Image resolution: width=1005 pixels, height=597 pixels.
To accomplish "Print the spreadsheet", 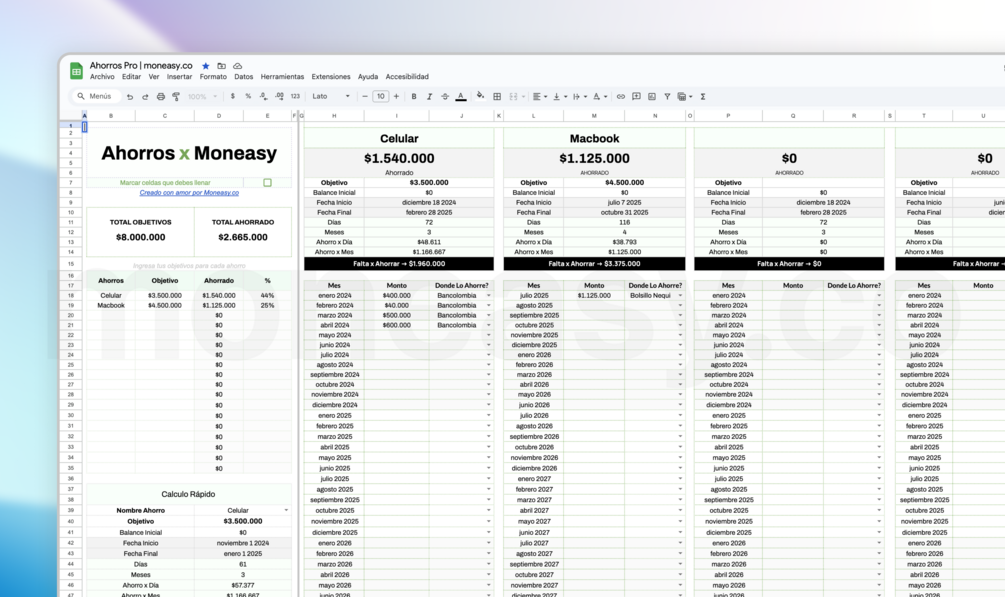I will click(160, 97).
